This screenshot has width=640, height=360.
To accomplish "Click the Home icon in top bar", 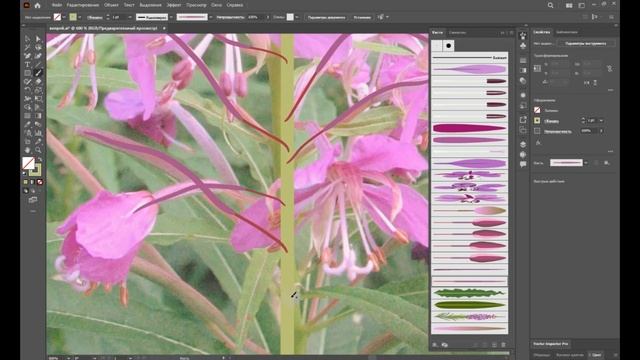I will pos(38,5).
